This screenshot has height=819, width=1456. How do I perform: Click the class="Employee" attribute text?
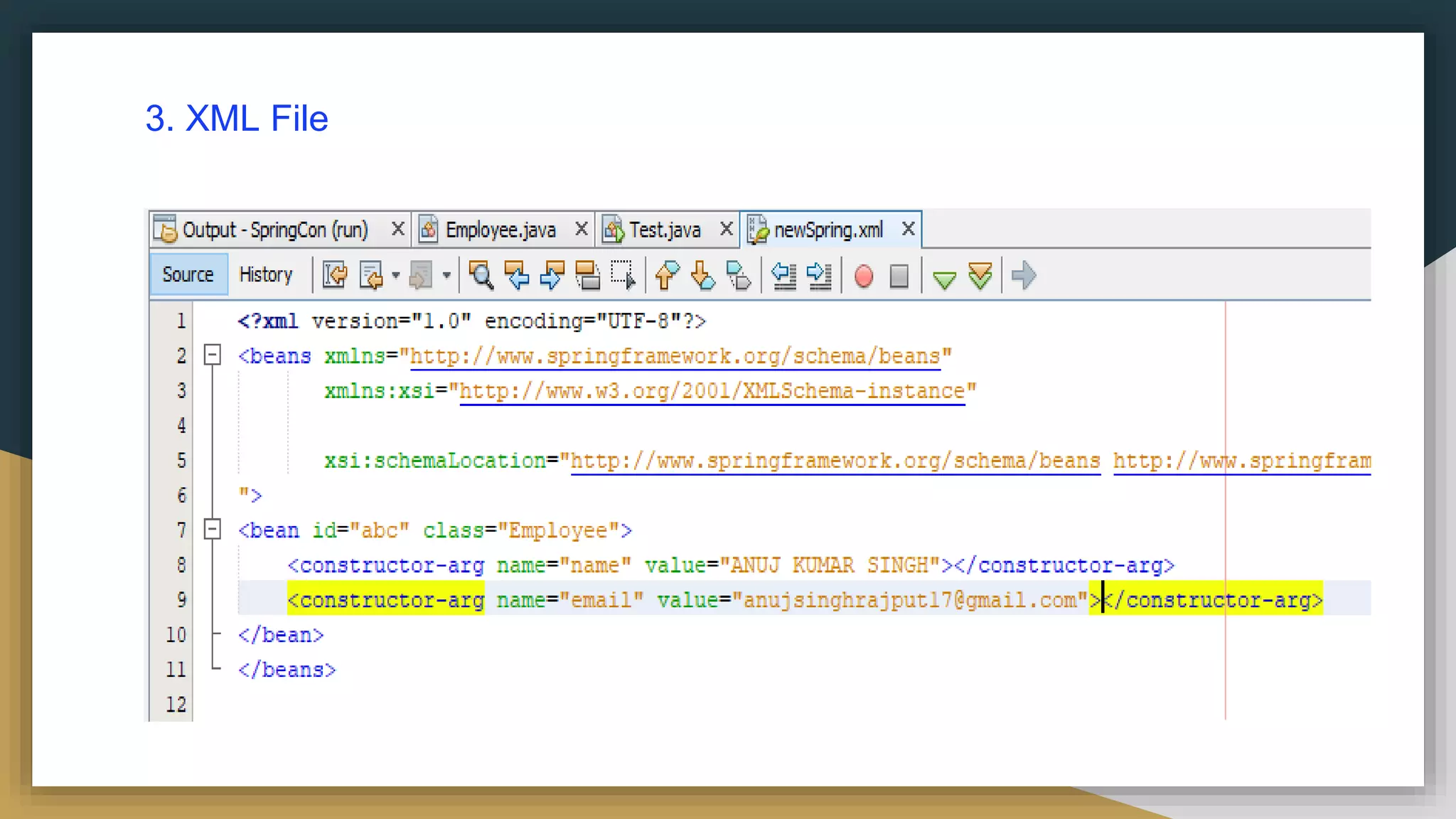[521, 530]
